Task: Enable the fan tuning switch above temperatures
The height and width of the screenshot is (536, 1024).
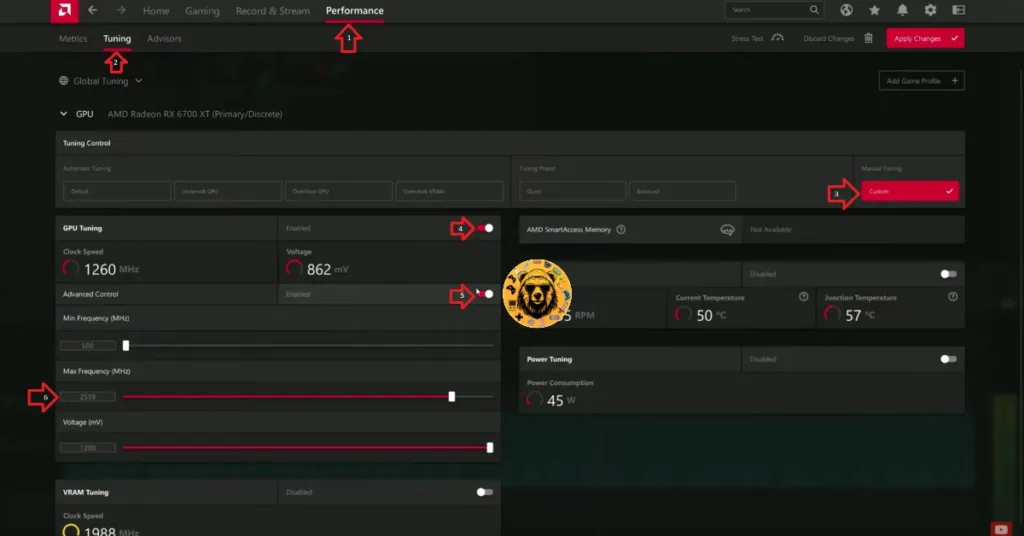Action: [x=948, y=274]
